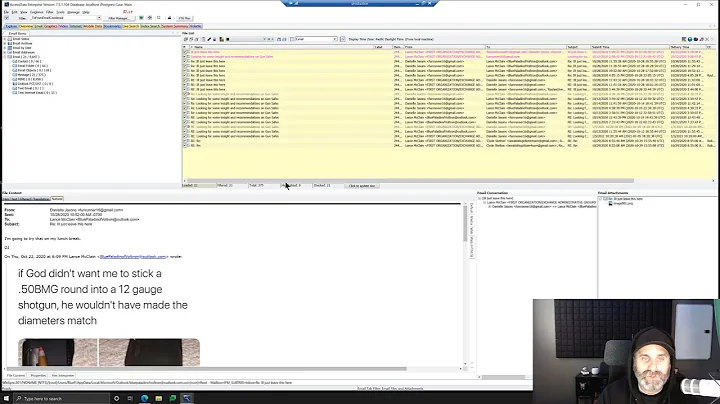
Task: Open the Properties tab at bottom
Action: 38,376
